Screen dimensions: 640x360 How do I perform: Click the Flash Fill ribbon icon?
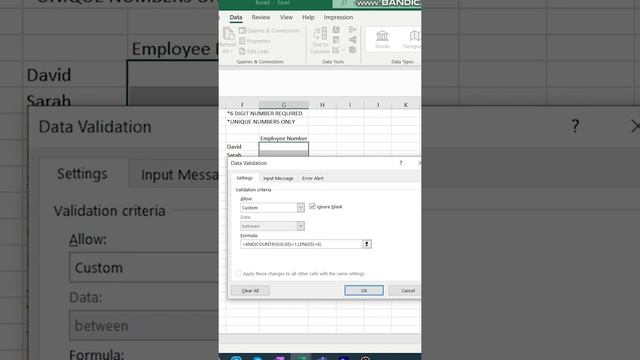[336, 30]
